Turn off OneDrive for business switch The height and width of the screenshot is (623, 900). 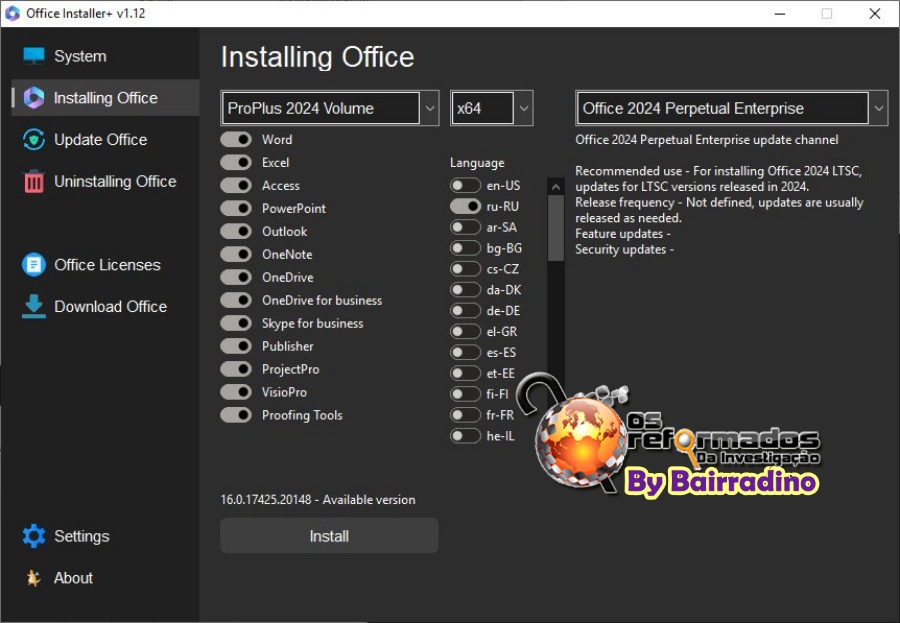[x=236, y=300]
